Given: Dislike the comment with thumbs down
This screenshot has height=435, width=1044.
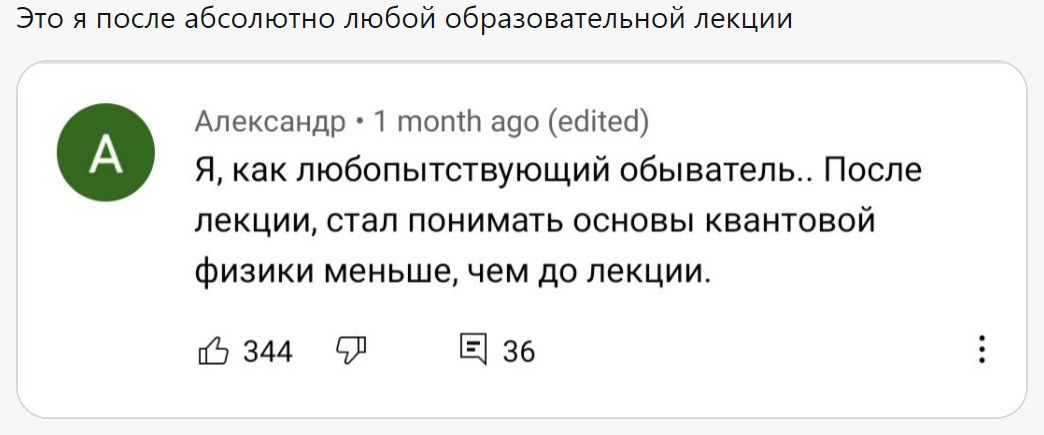Looking at the screenshot, I should [x=351, y=349].
